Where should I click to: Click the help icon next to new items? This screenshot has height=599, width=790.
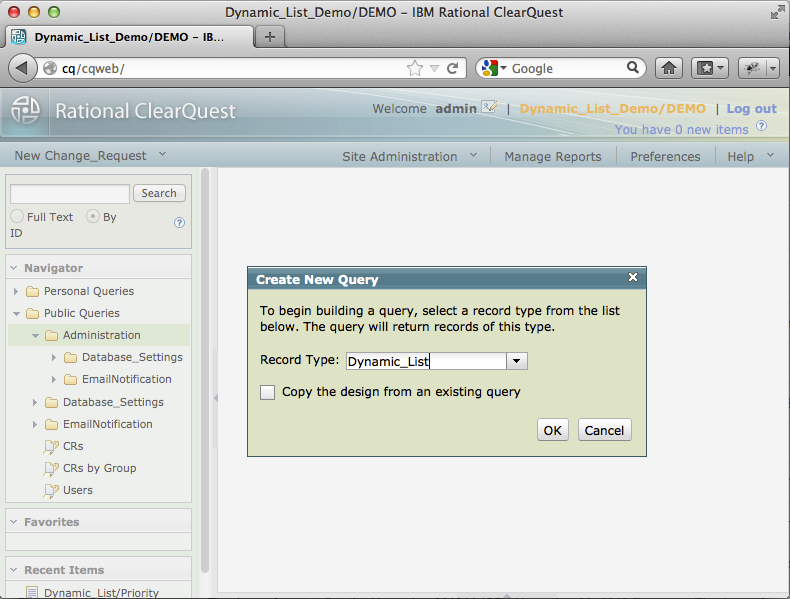tap(761, 126)
